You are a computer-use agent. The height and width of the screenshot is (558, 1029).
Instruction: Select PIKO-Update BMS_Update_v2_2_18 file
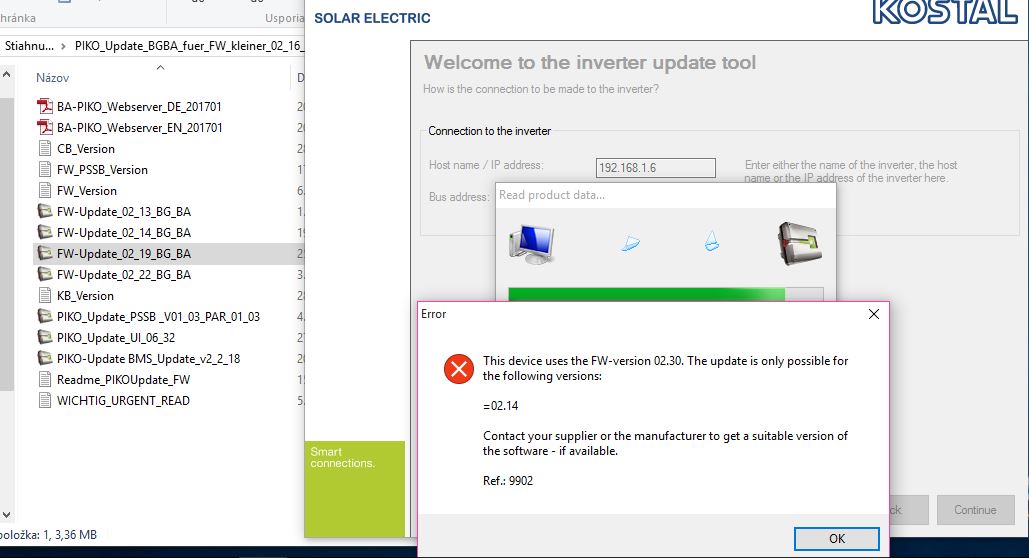148,358
